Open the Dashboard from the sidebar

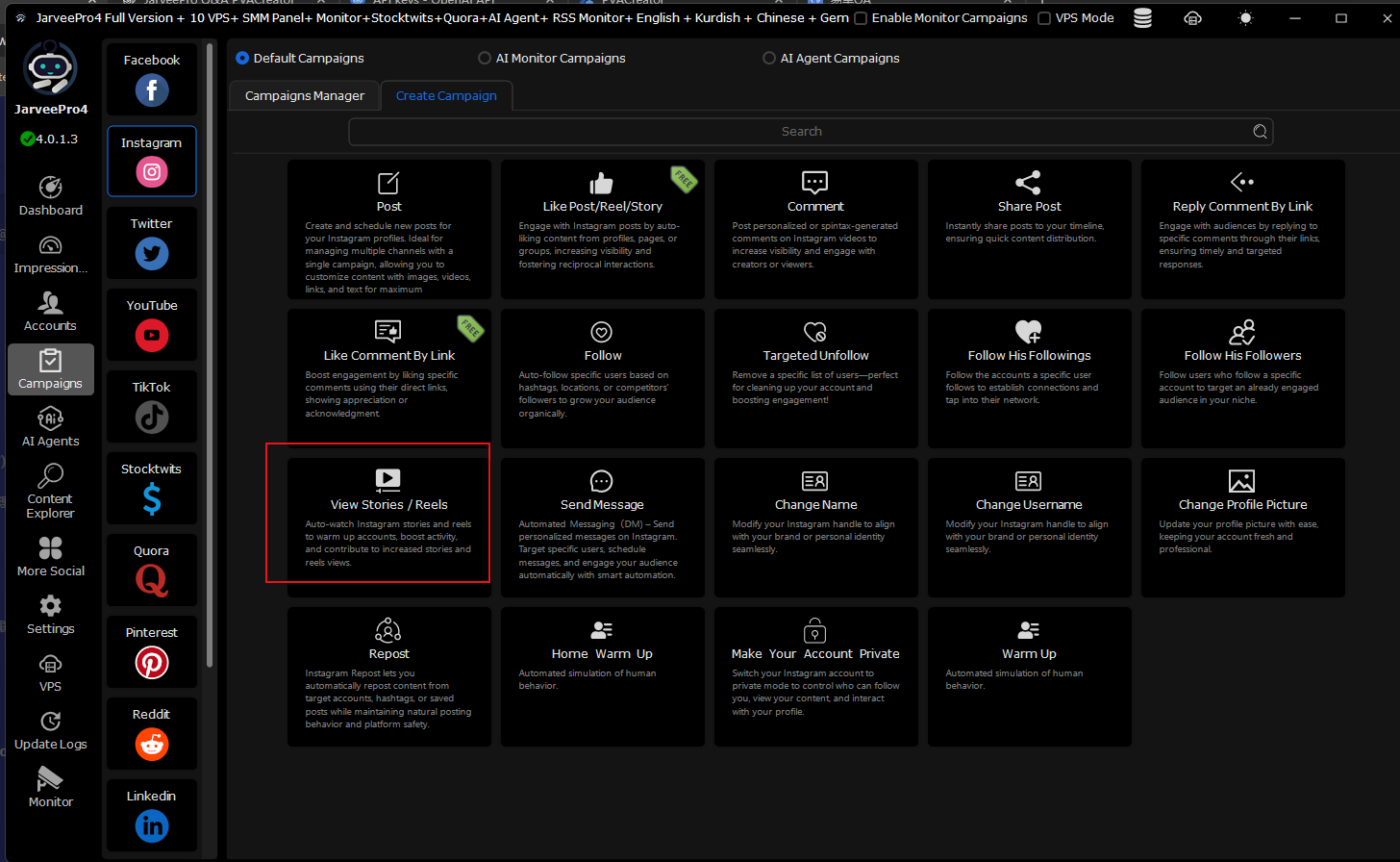coord(50,196)
